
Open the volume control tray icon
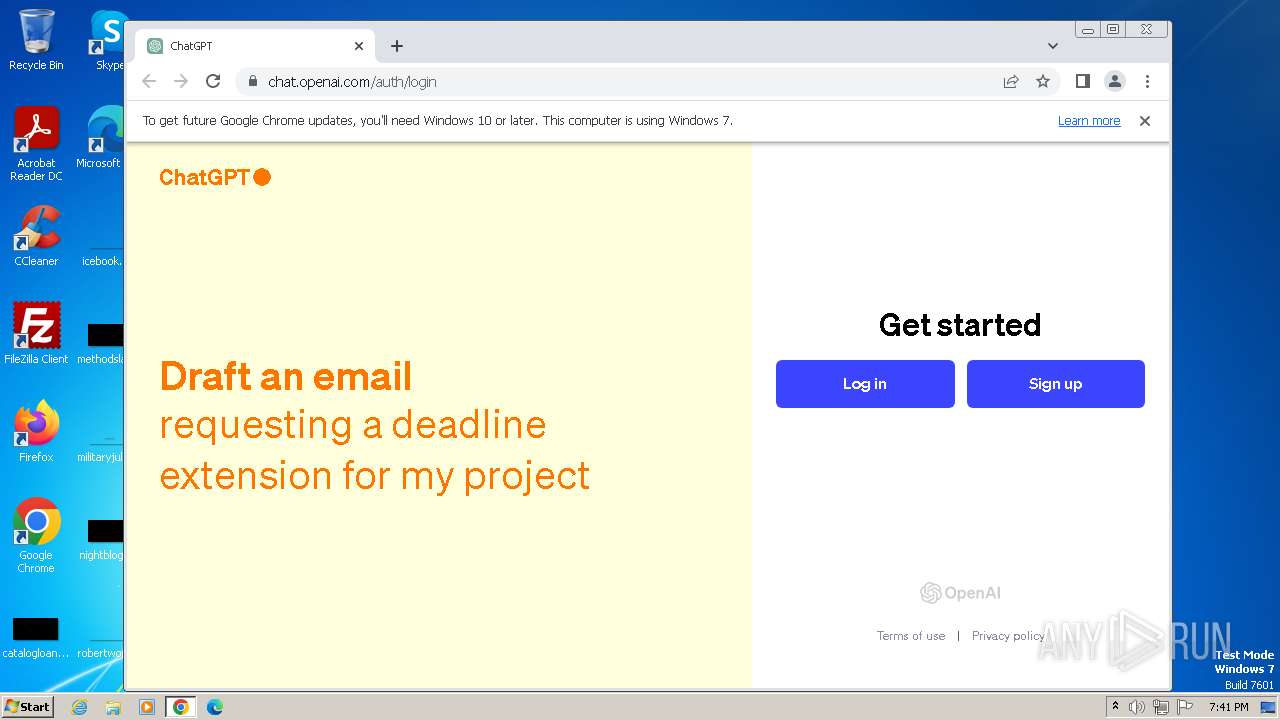pos(1137,707)
